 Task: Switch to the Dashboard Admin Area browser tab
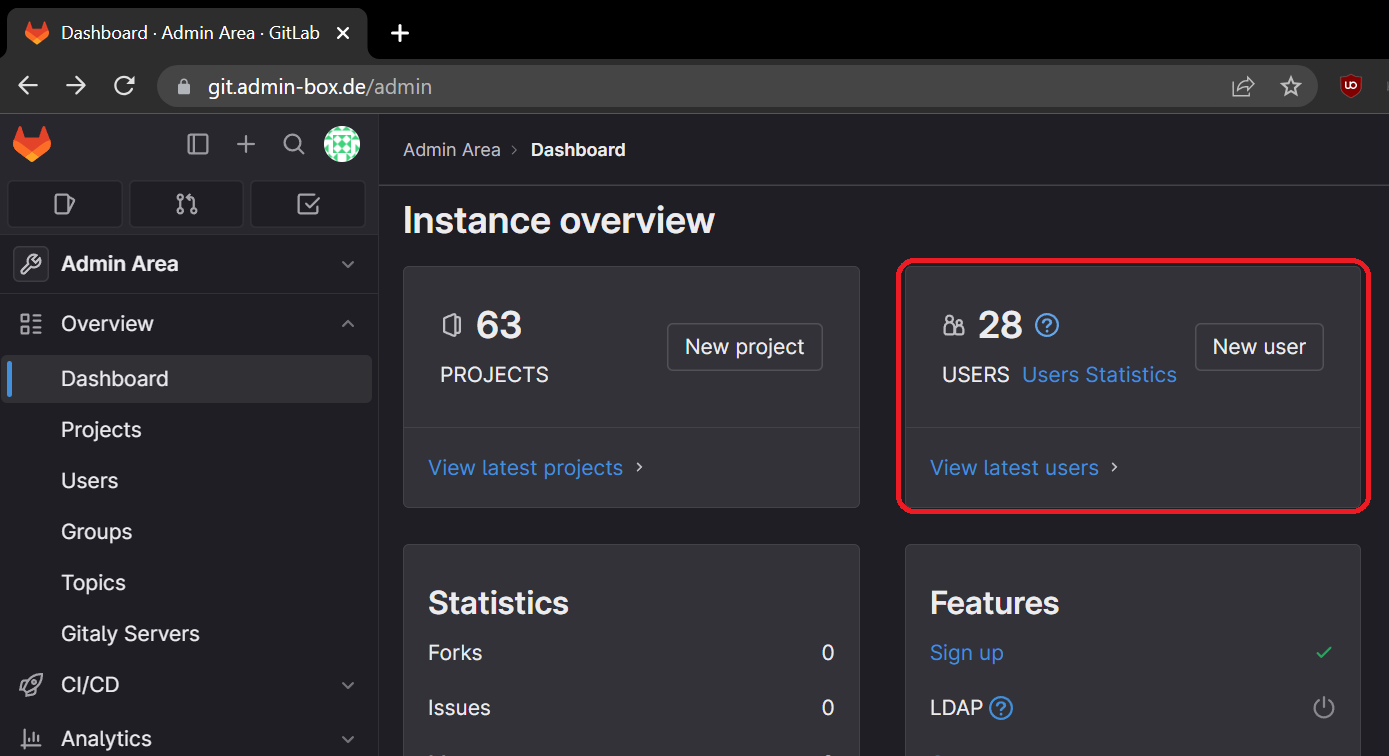click(180, 32)
